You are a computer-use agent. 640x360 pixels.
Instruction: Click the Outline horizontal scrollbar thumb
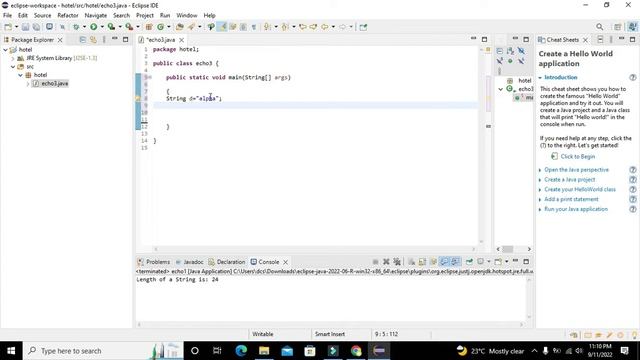[507, 249]
